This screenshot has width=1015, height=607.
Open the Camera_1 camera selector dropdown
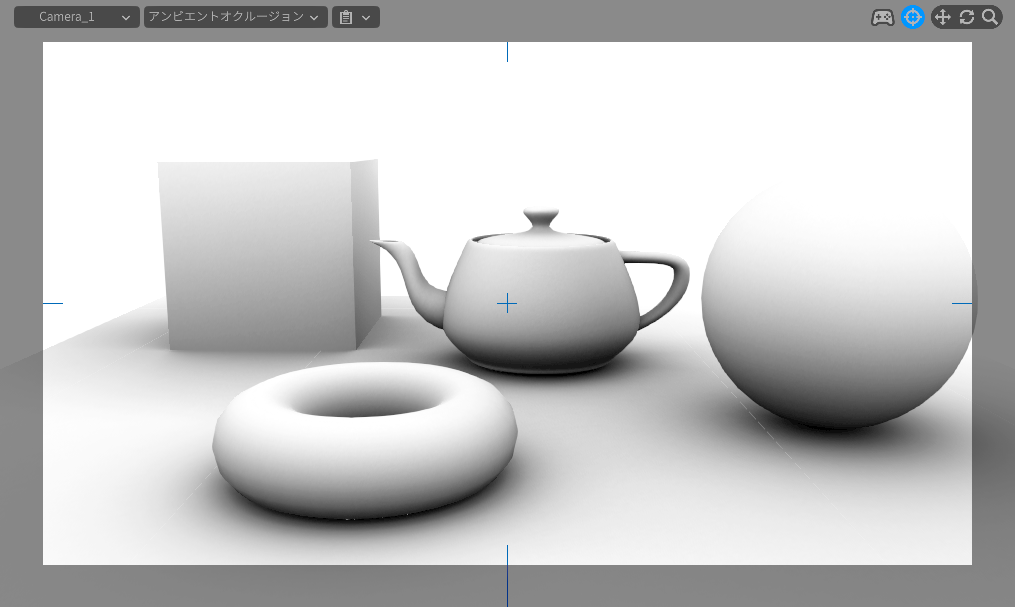77,17
